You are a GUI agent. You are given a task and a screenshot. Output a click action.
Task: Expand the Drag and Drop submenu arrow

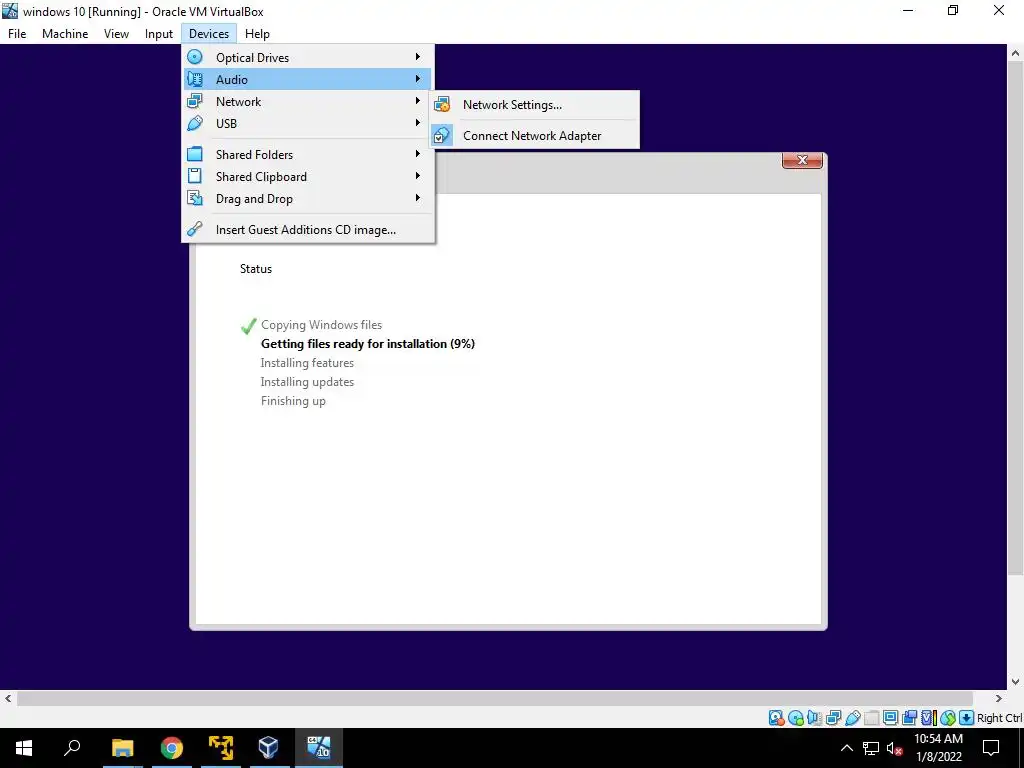(418, 198)
